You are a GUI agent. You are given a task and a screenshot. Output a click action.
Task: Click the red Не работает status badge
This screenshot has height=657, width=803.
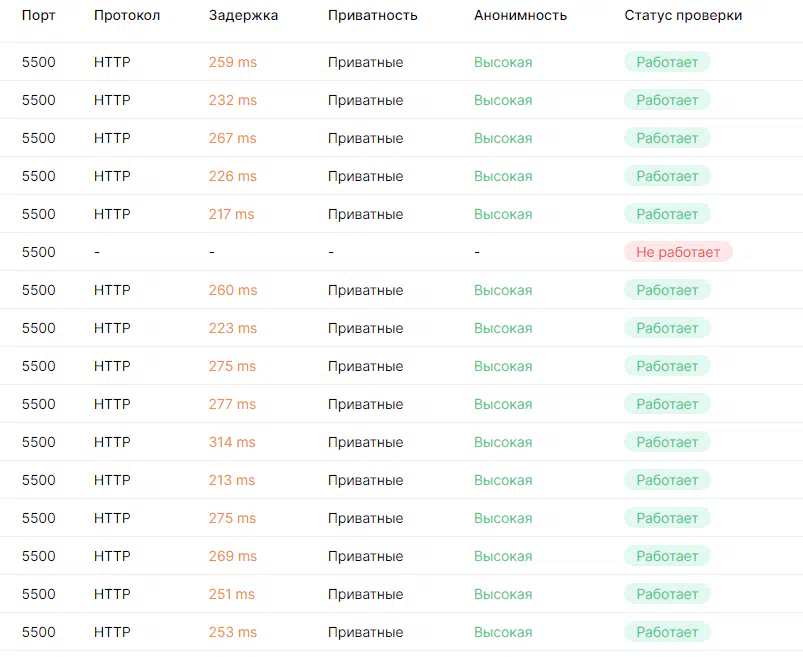click(678, 252)
